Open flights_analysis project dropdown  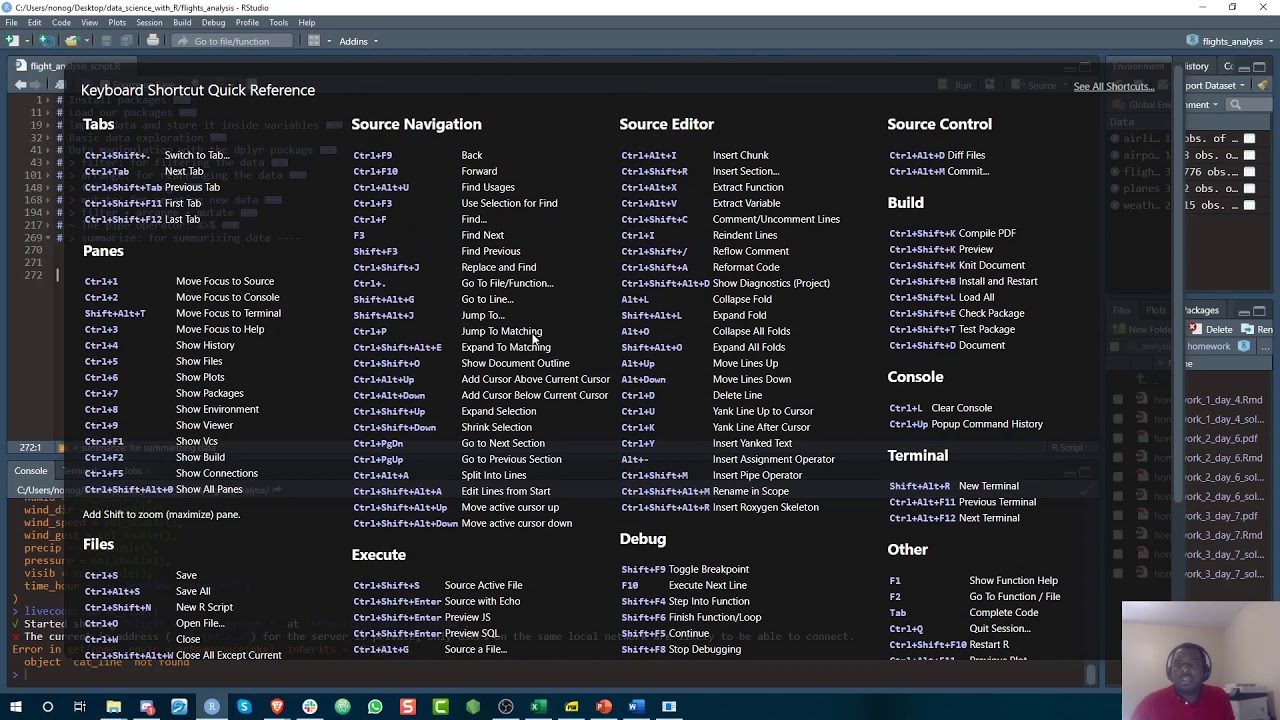pyautogui.click(x=1231, y=41)
